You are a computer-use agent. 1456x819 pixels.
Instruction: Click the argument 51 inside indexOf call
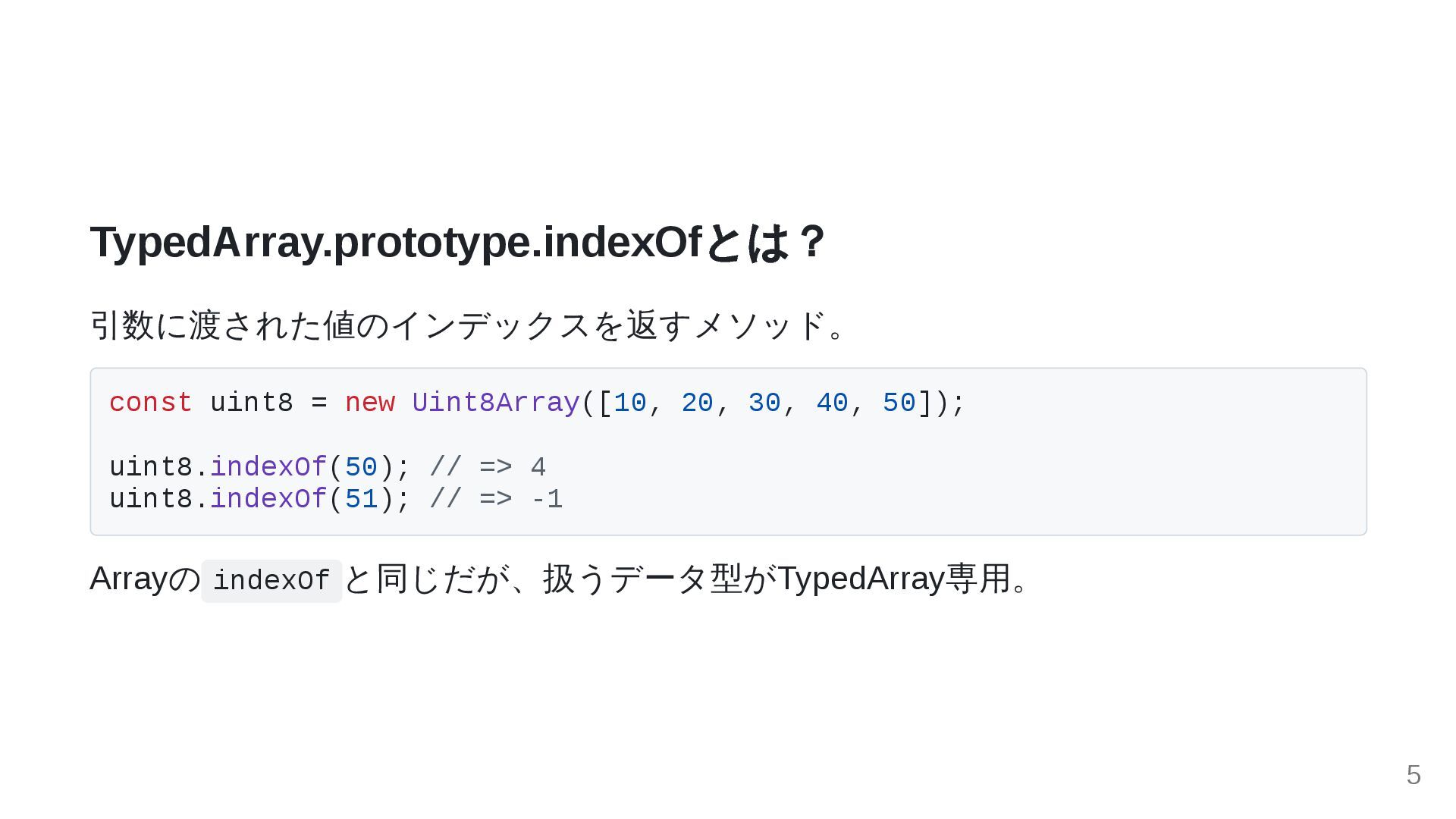pos(361,499)
